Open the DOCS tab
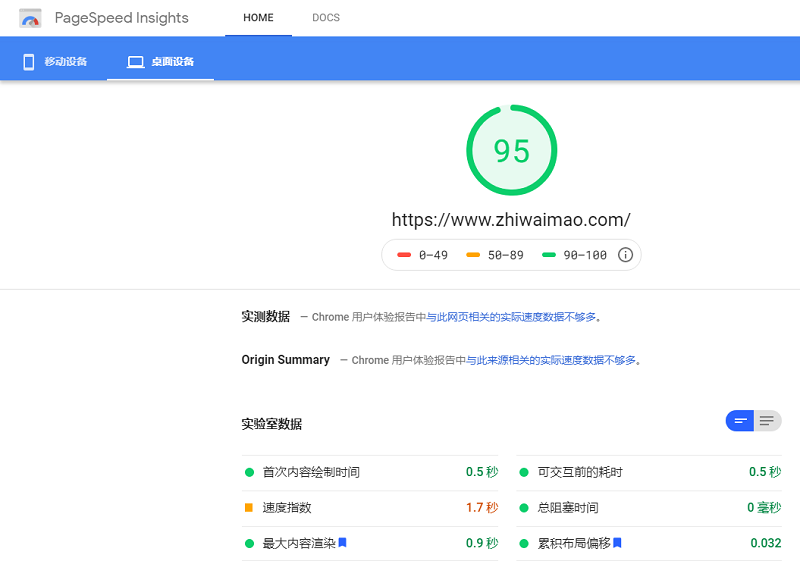The image size is (800, 561). coord(326,18)
